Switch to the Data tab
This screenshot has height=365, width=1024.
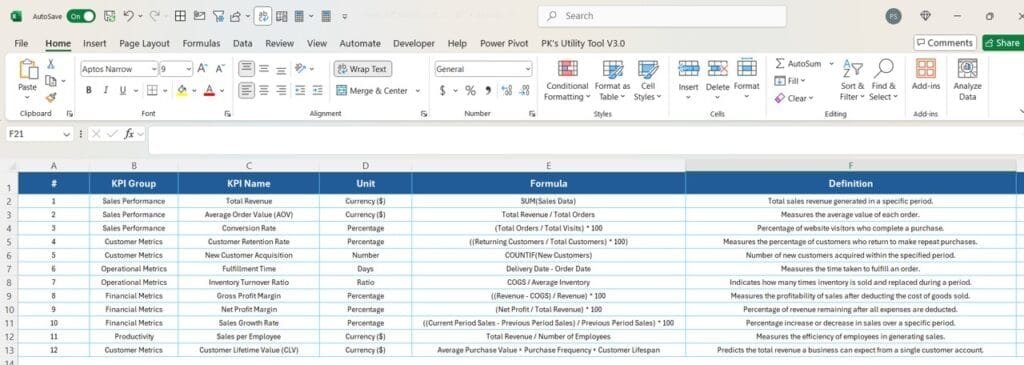click(x=242, y=43)
